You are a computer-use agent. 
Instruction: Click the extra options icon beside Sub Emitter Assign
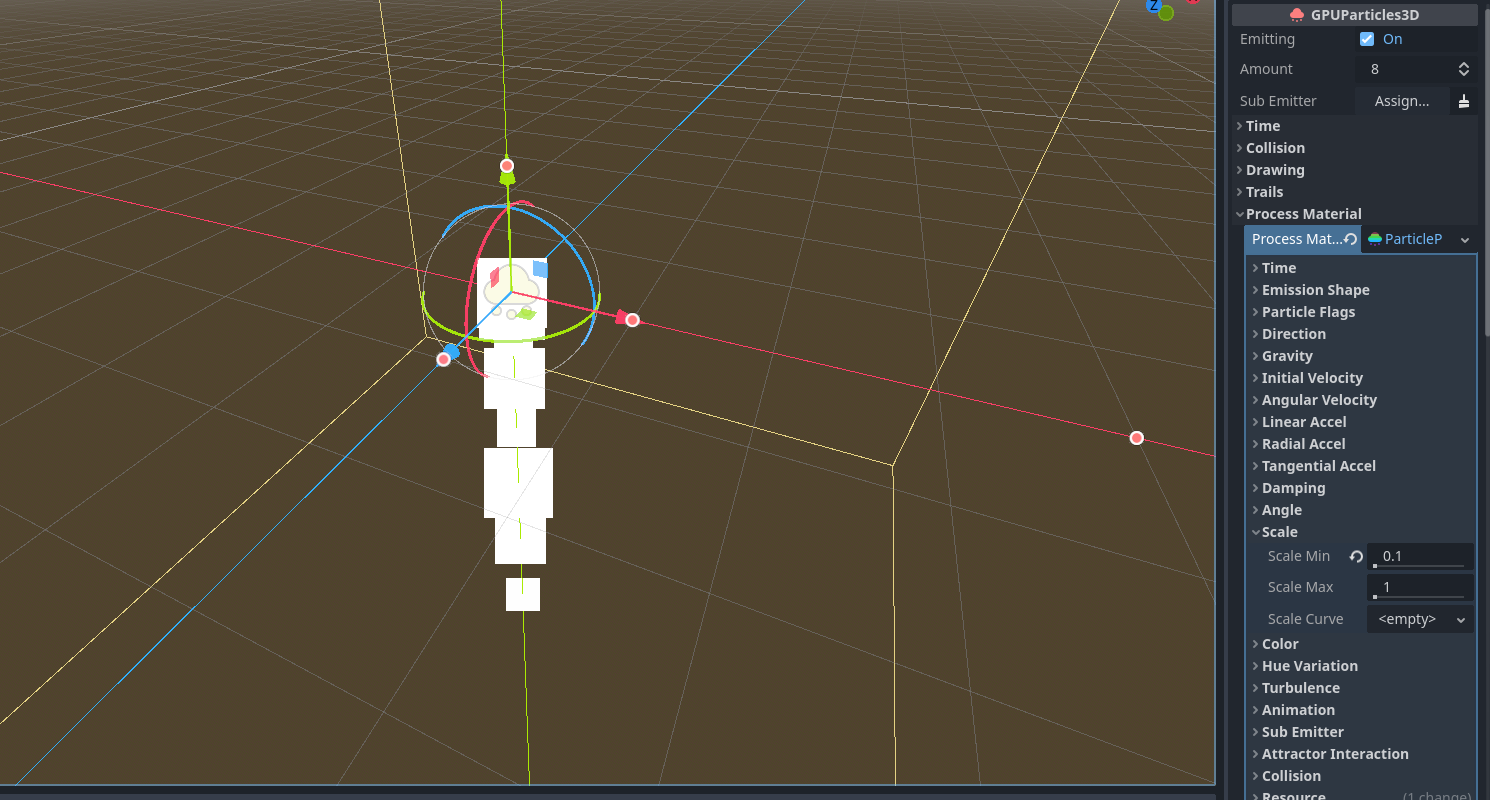tap(1464, 100)
